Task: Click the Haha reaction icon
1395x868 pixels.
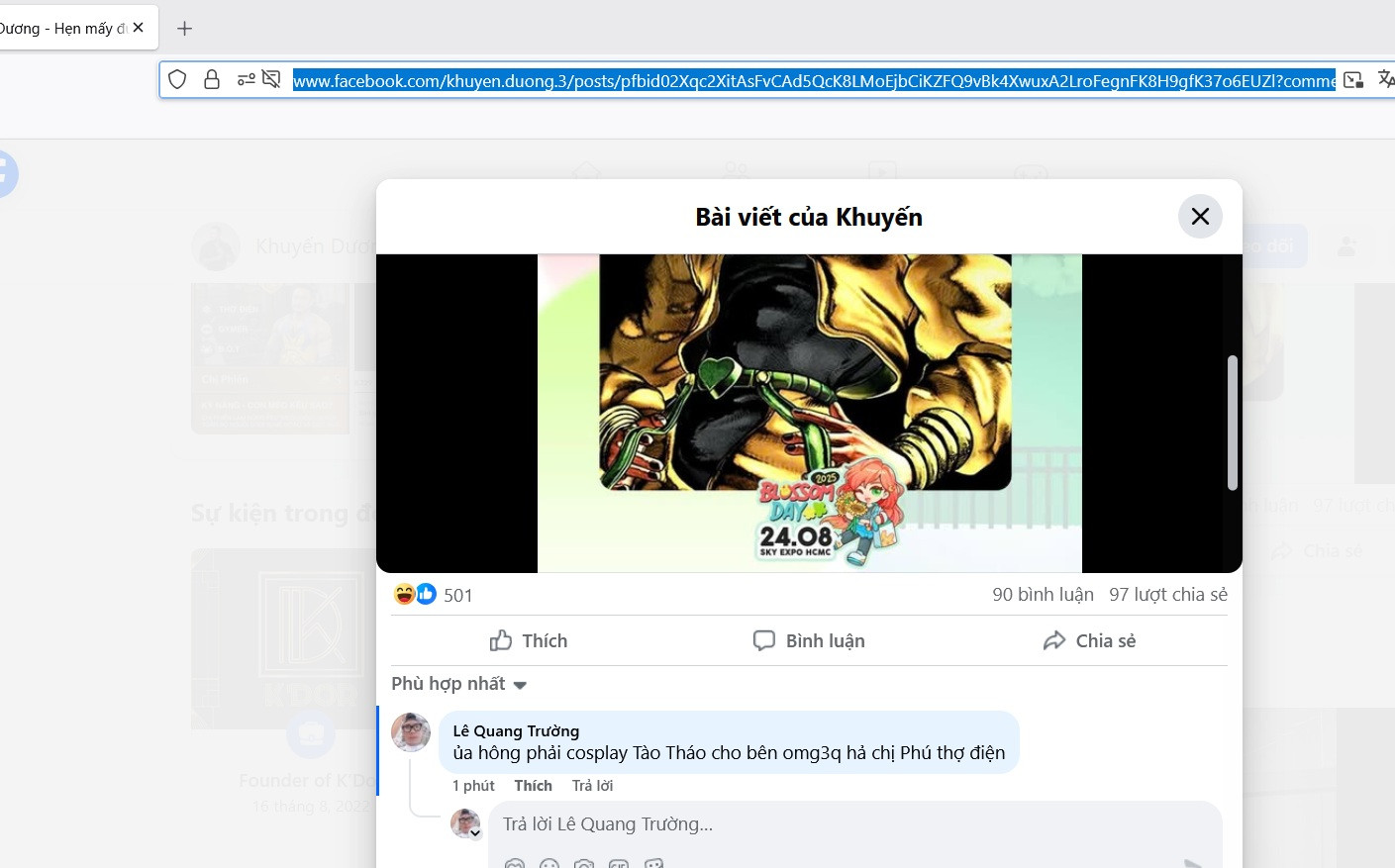Action: [404, 594]
